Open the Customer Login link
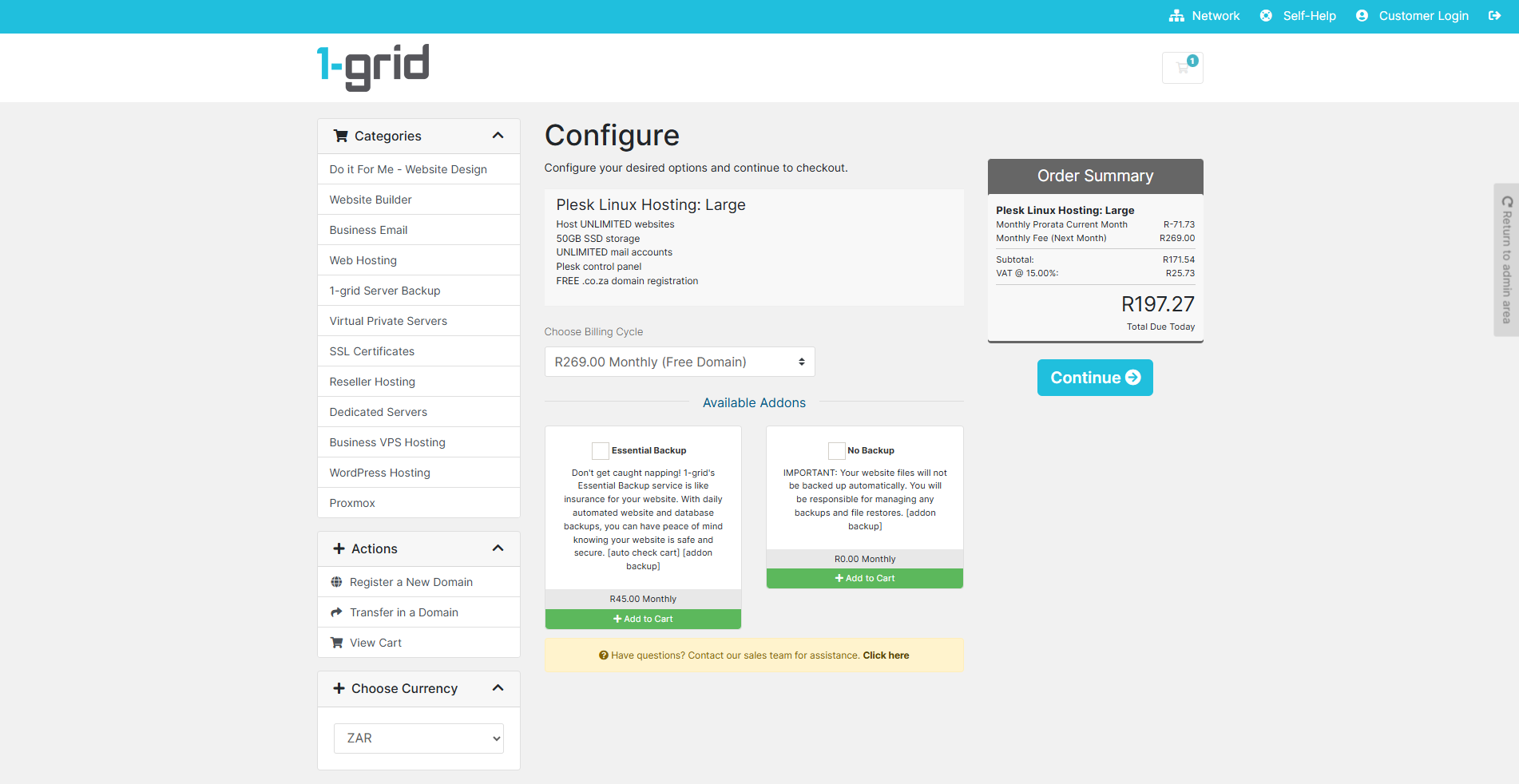Screen dimensions: 1519x784 pyautogui.click(x=1423, y=16)
